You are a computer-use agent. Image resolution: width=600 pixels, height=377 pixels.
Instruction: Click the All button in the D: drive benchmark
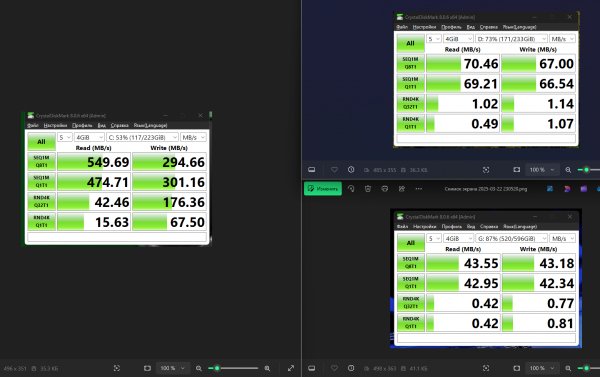(x=410, y=43)
